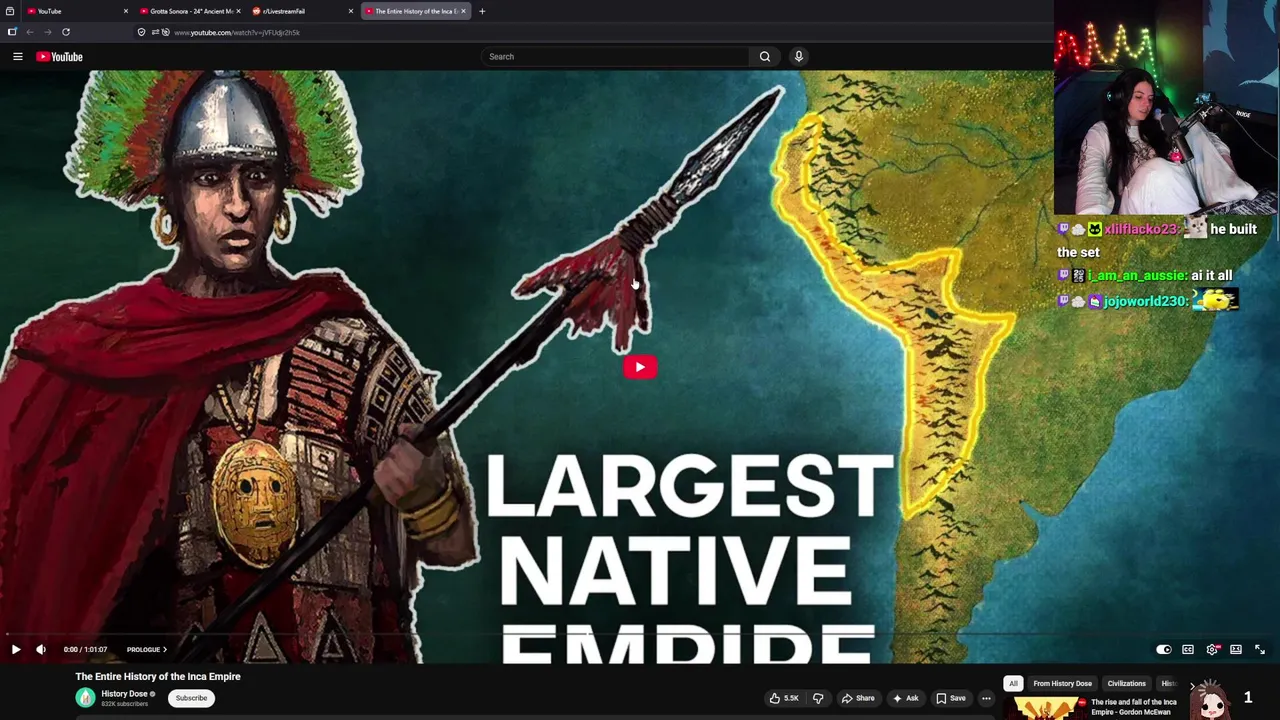
Task: Open the History Dose channel avatar
Action: pos(85,698)
